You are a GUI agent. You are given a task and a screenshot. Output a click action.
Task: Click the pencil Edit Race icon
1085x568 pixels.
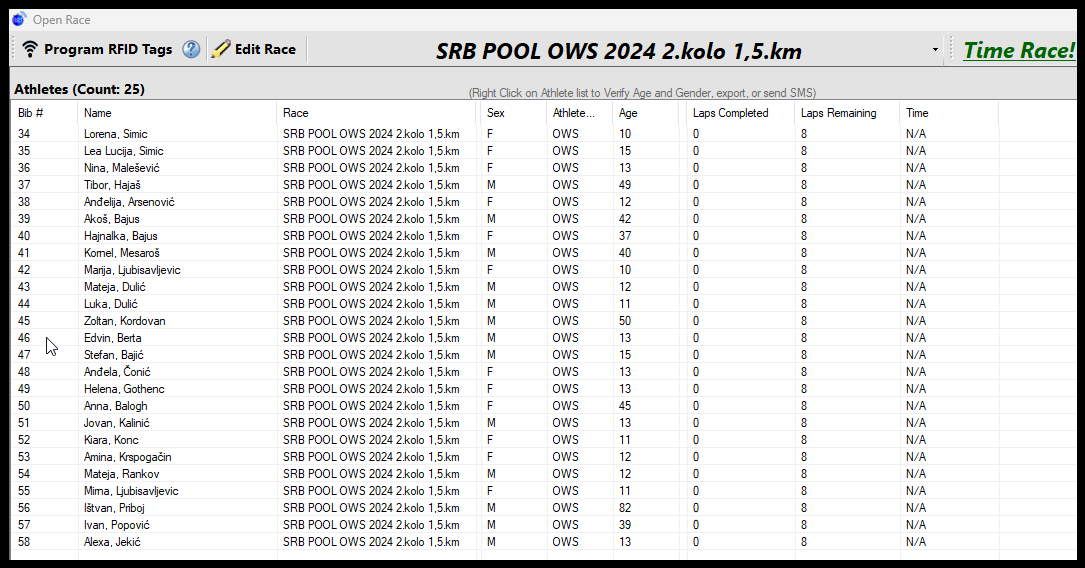pyautogui.click(x=221, y=49)
